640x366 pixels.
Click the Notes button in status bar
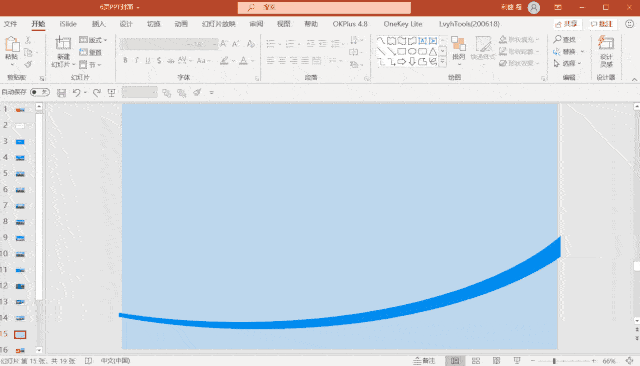(x=424, y=361)
